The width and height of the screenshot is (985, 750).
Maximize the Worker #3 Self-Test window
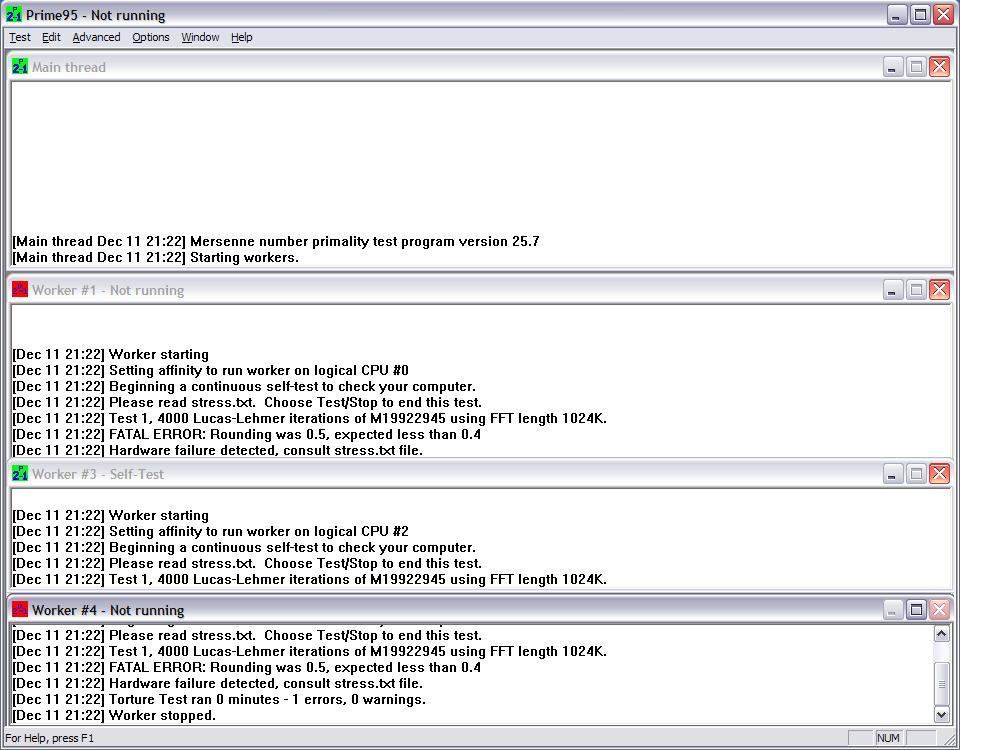916,474
